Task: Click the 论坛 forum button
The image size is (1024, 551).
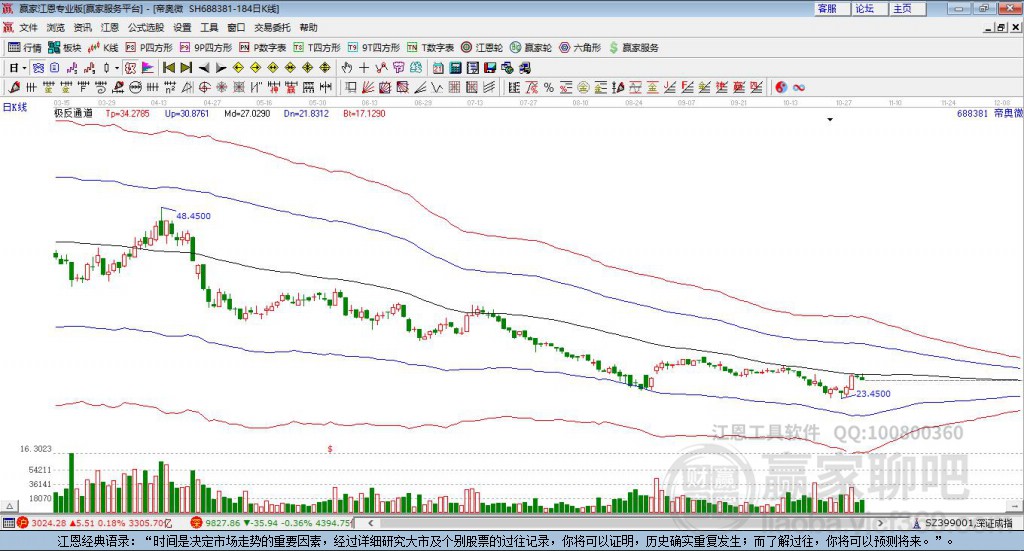Action: 865,8
